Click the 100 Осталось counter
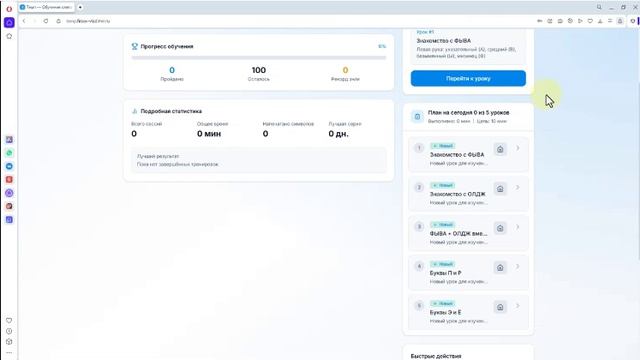 (258, 73)
